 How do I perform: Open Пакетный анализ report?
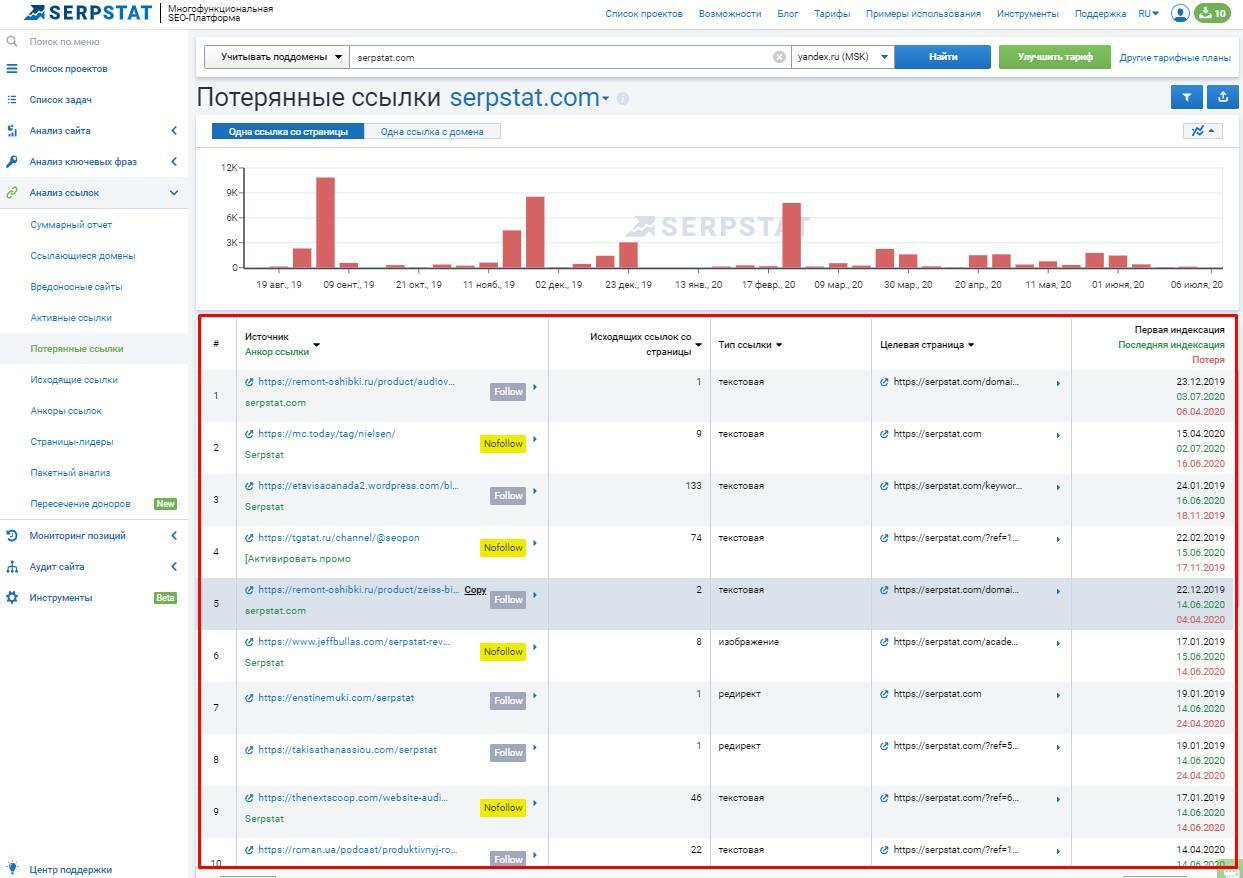pyautogui.click(x=70, y=473)
